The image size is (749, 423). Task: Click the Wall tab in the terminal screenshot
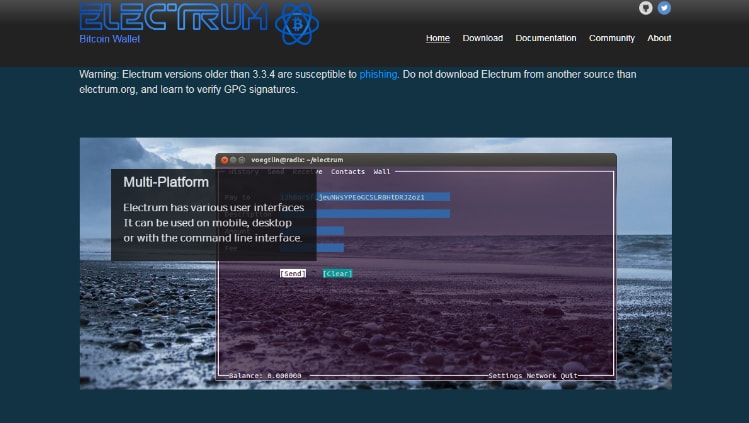(x=382, y=172)
